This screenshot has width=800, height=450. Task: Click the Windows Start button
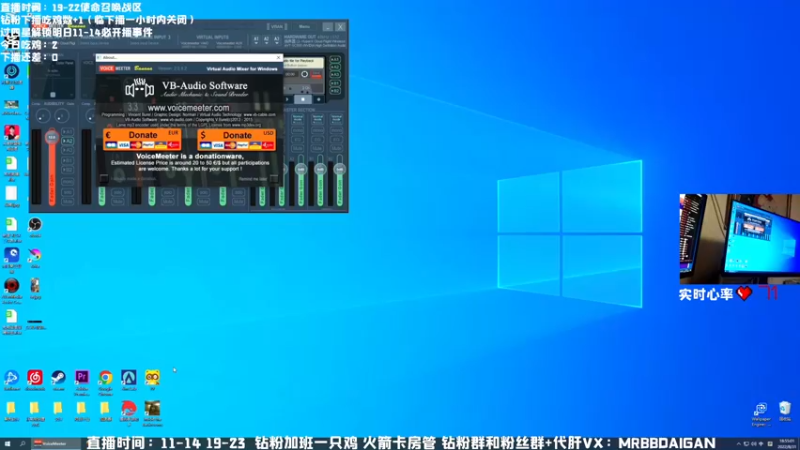7,444
